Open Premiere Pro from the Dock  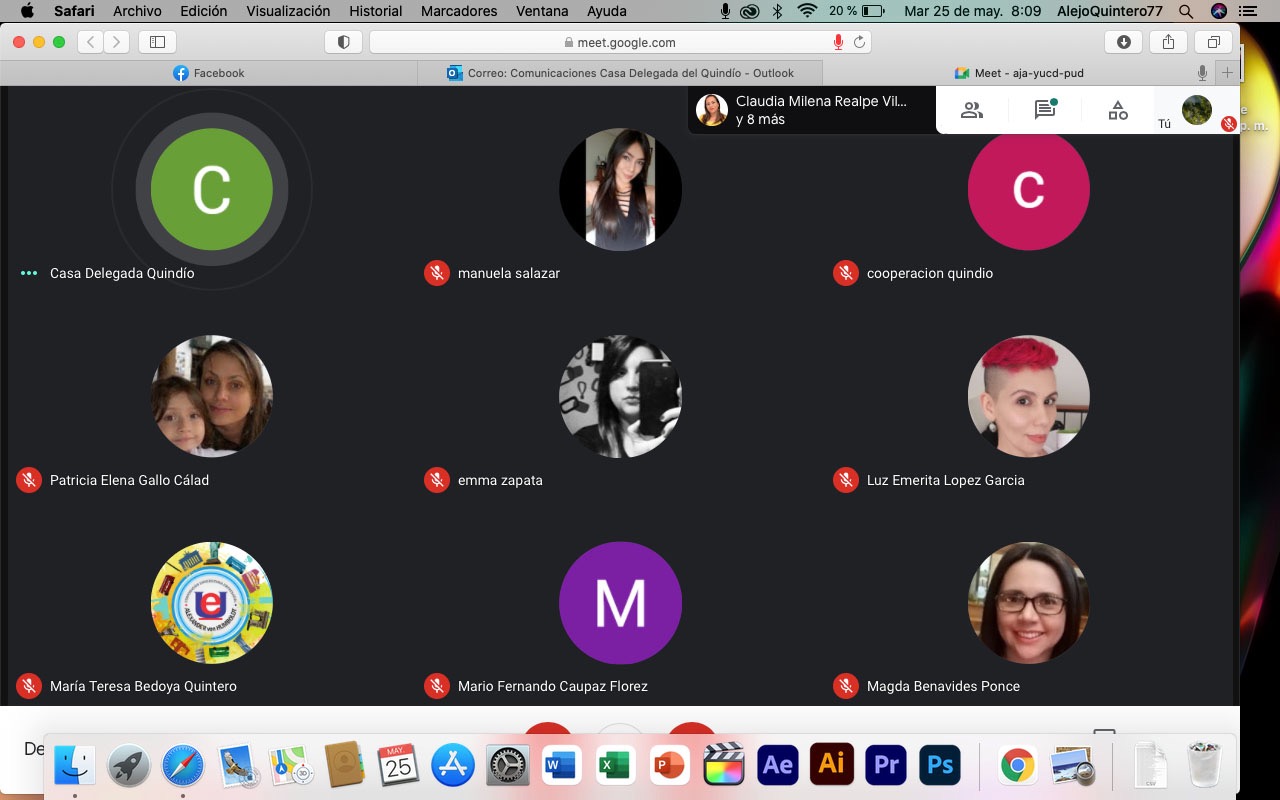click(885, 766)
